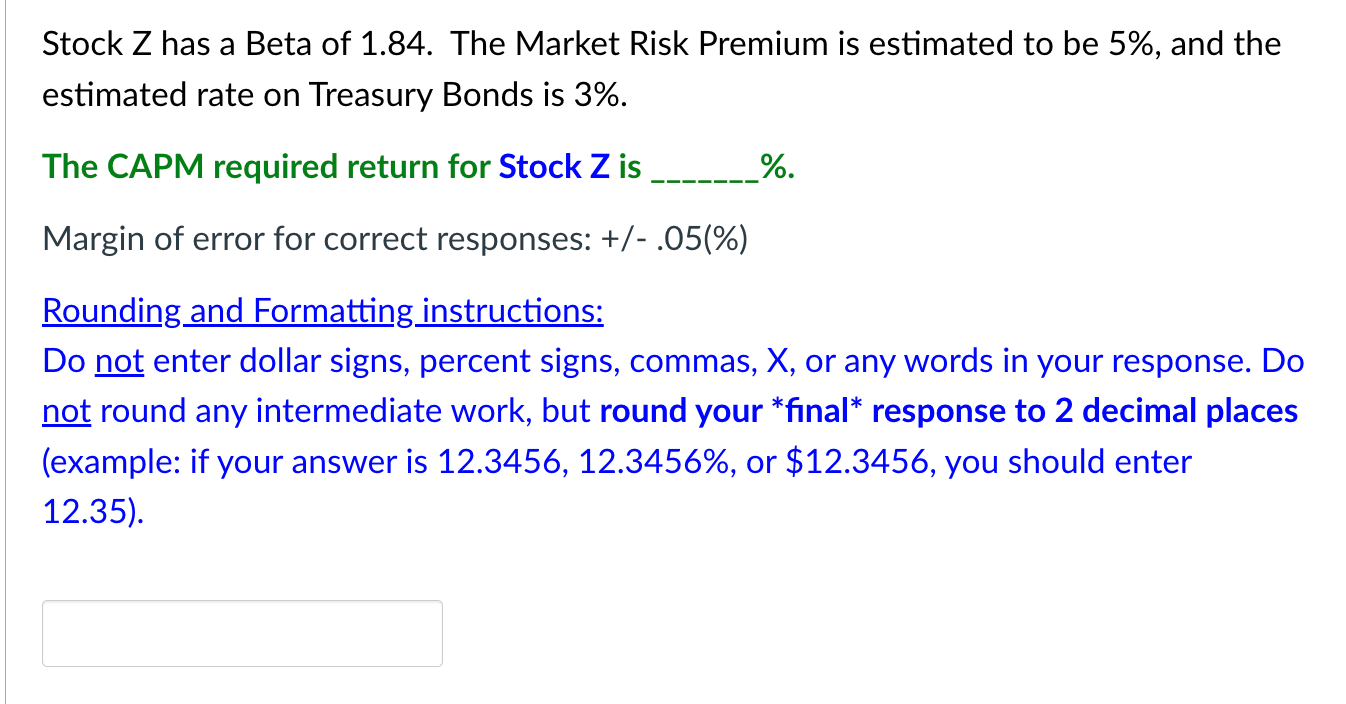Screen dimensions: 1346x704
Task: Click underlined "not" before "enter dollar signs"
Action: click(120, 362)
